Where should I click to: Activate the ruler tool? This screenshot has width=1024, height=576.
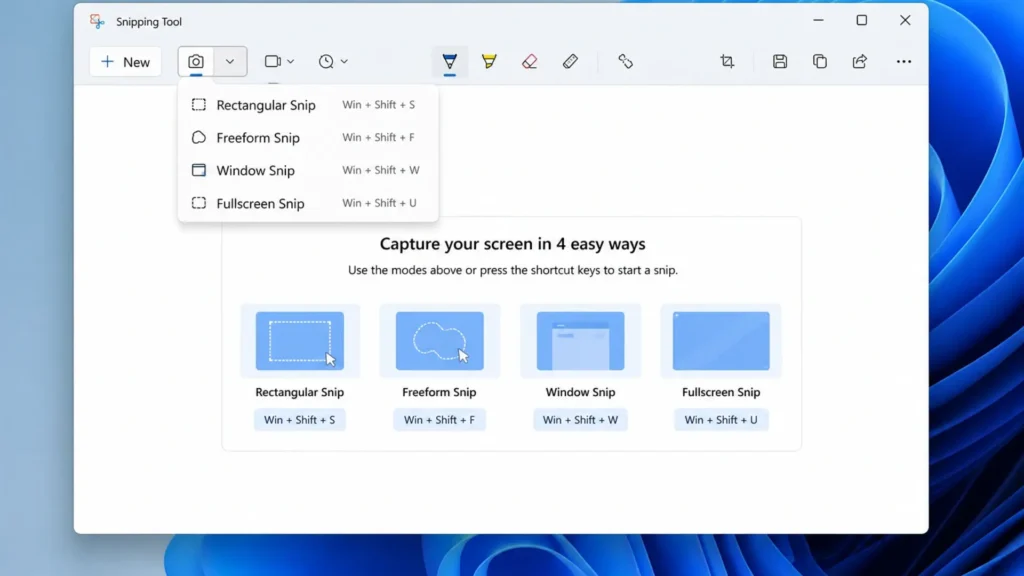click(571, 61)
